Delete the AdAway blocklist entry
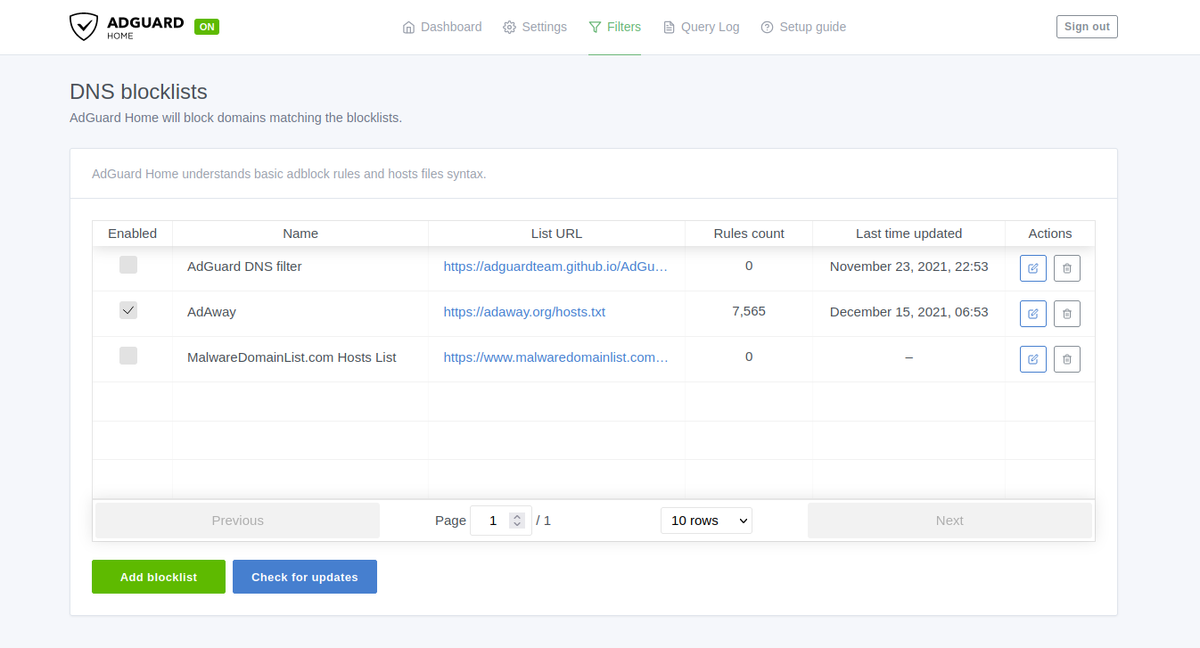 (1067, 313)
